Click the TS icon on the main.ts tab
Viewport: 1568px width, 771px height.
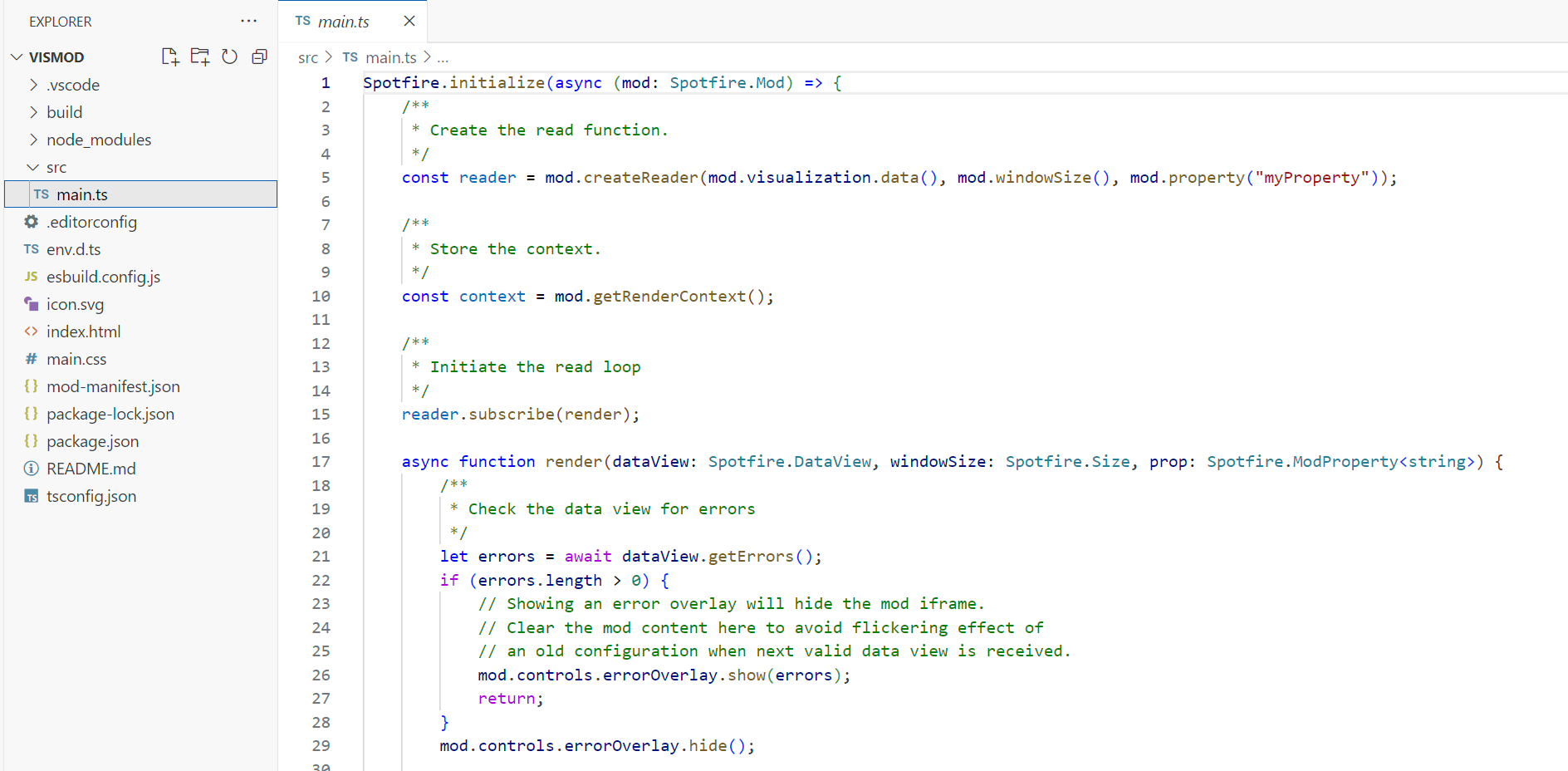(303, 21)
